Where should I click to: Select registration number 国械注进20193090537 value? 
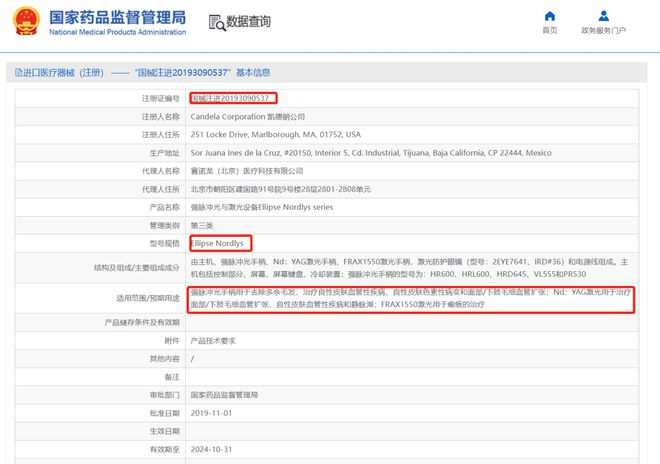coord(230,98)
